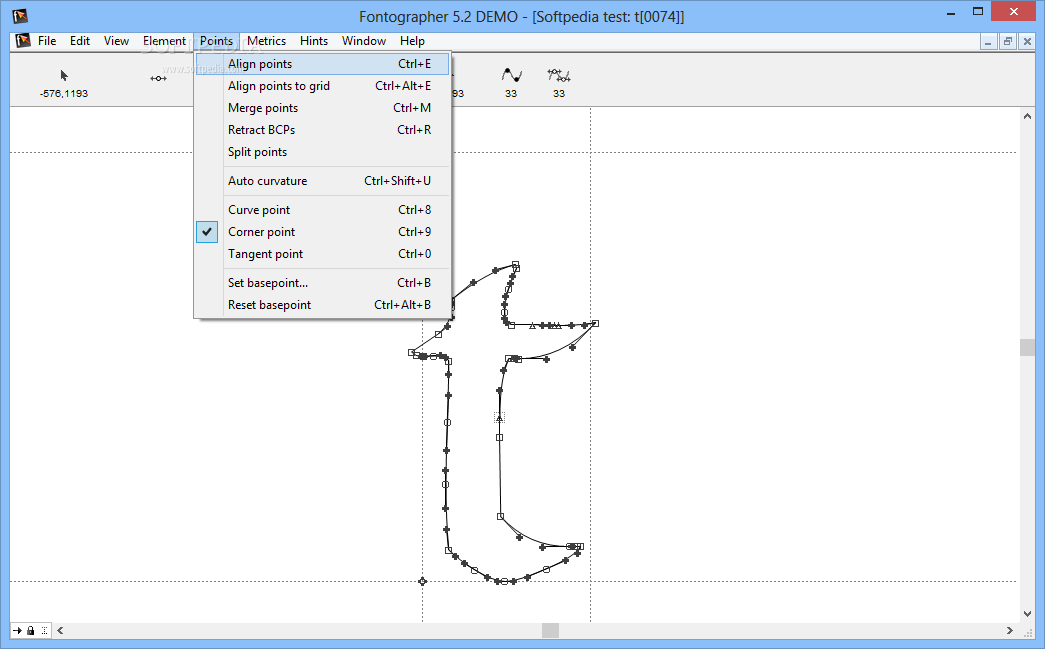Choose Auto curvature option
The height and width of the screenshot is (649, 1045).
coord(323,181)
